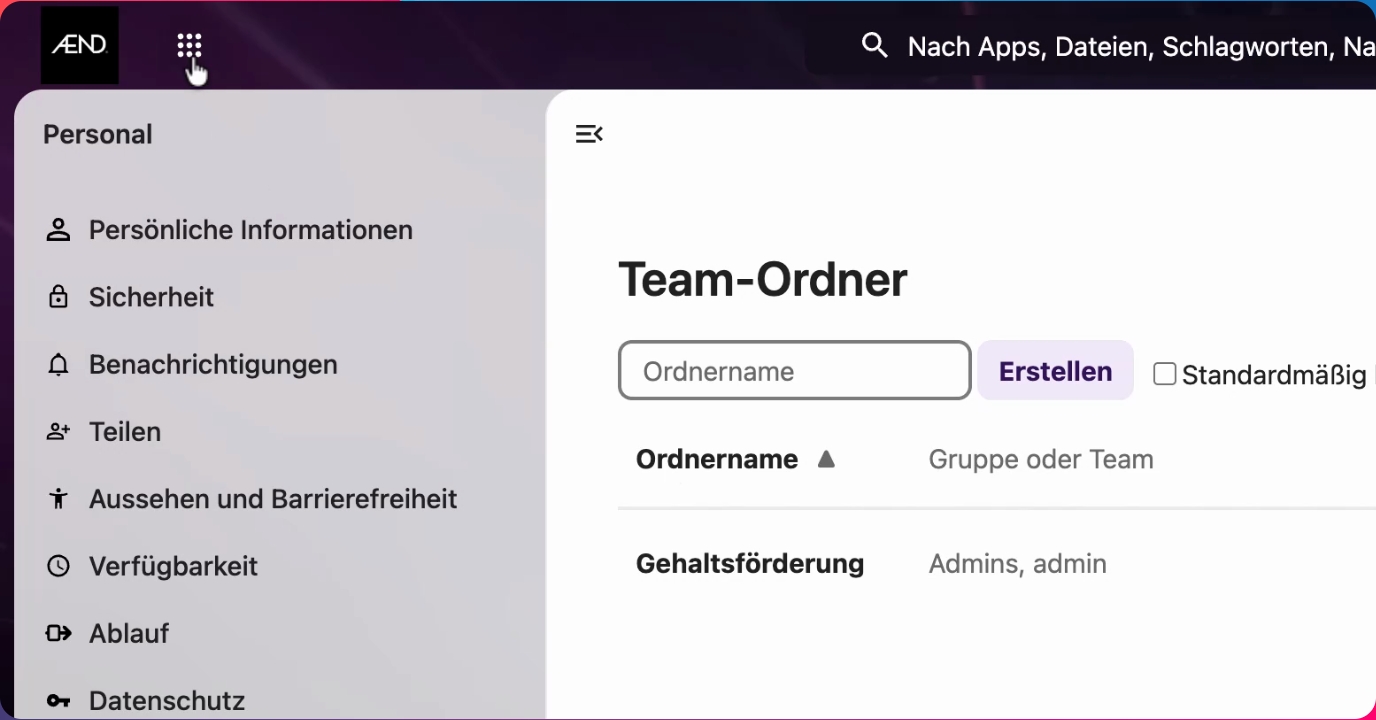Click the search magnifier icon
This screenshot has height=720, width=1376.
[875, 45]
